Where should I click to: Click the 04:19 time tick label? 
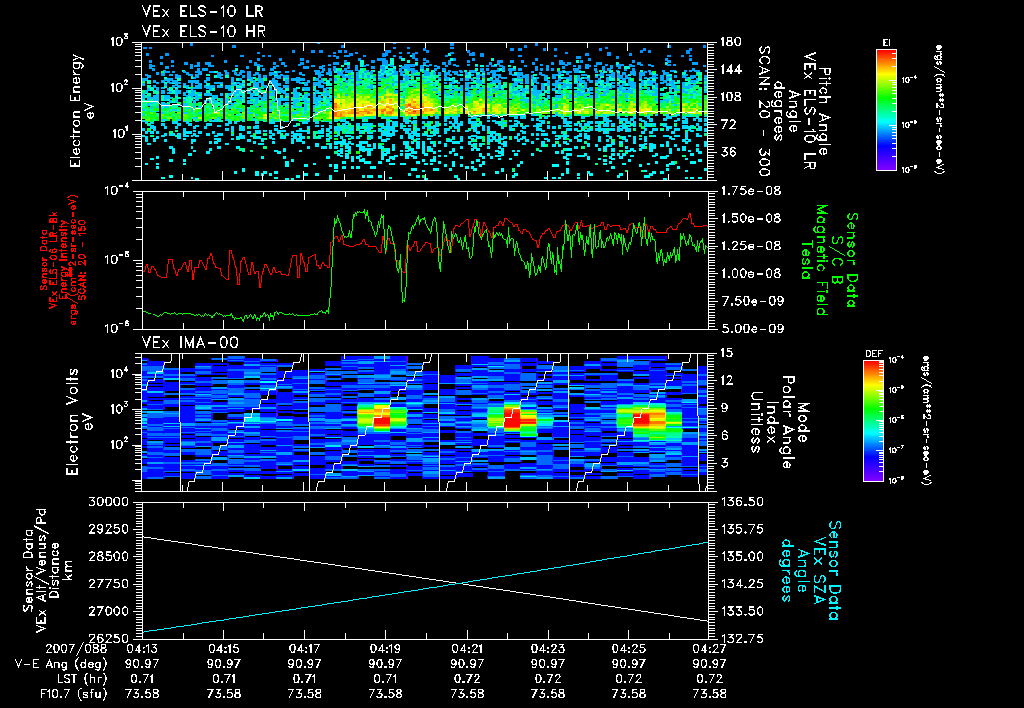385,649
